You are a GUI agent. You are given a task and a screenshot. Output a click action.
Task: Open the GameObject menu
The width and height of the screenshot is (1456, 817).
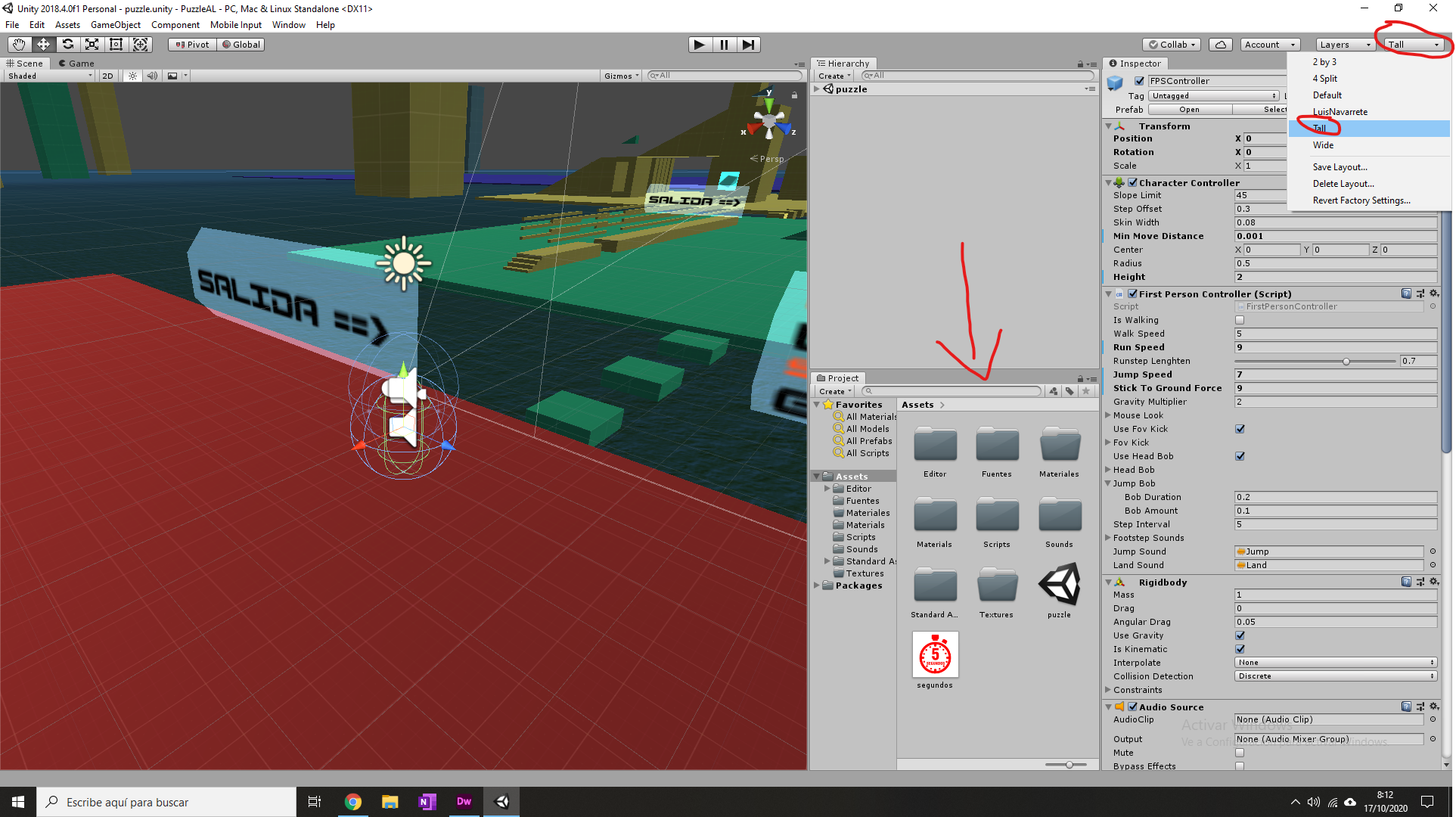tap(115, 25)
